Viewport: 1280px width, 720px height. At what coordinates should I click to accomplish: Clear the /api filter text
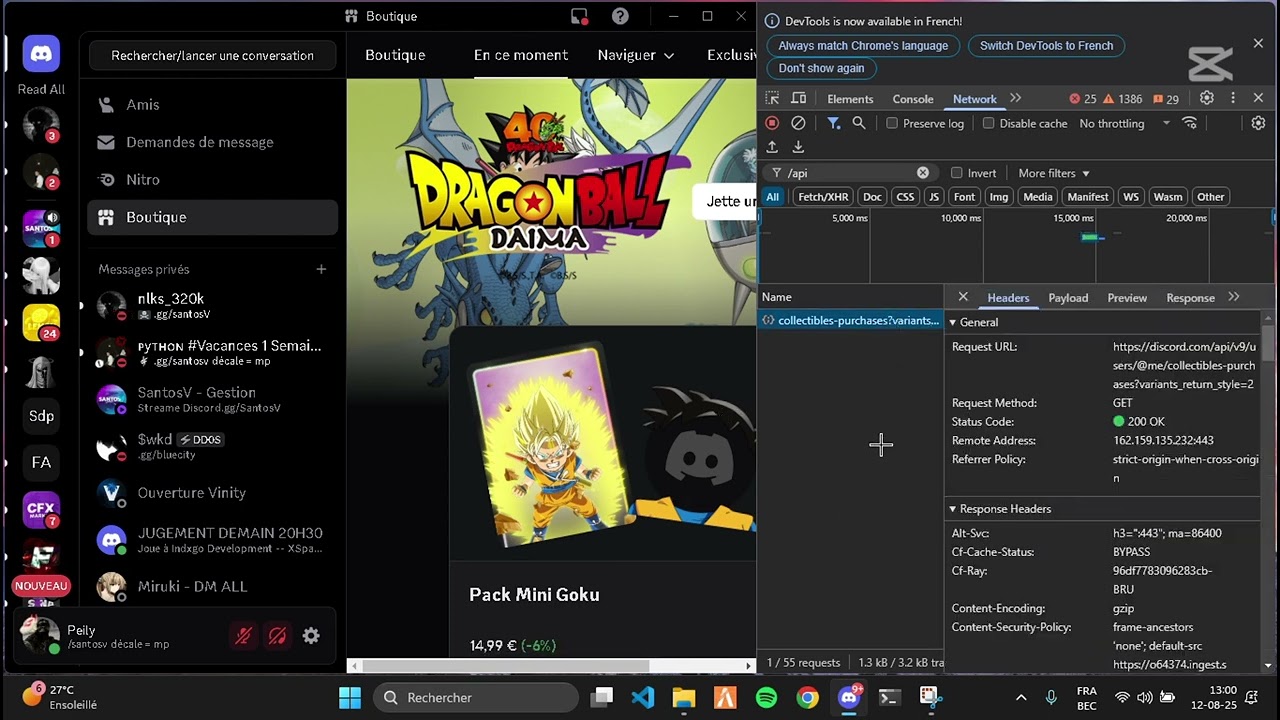923,173
